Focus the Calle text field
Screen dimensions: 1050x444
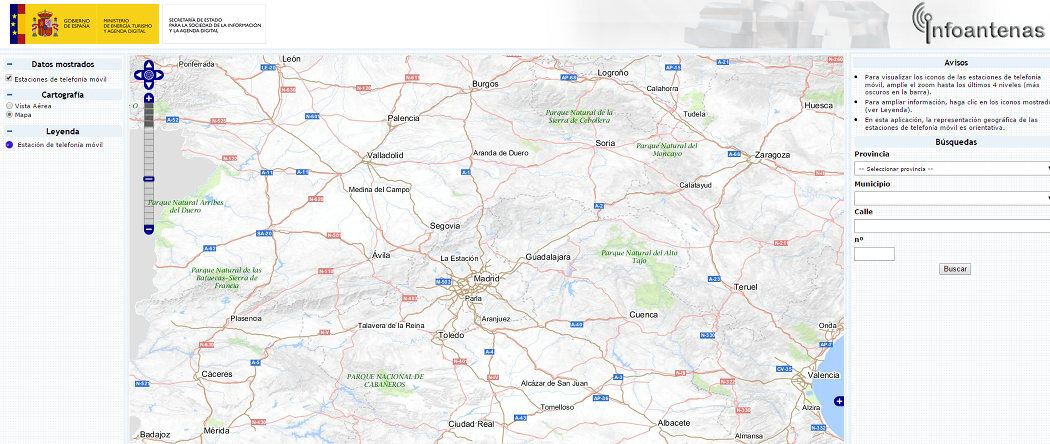click(951, 226)
